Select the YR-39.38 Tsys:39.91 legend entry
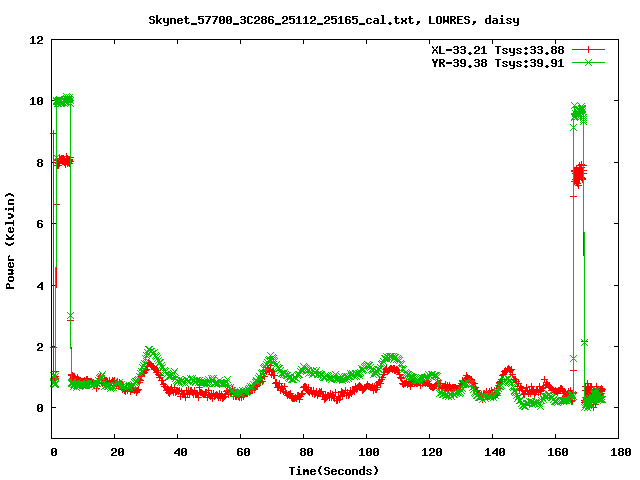This screenshot has width=640, height=480. (x=498, y=63)
